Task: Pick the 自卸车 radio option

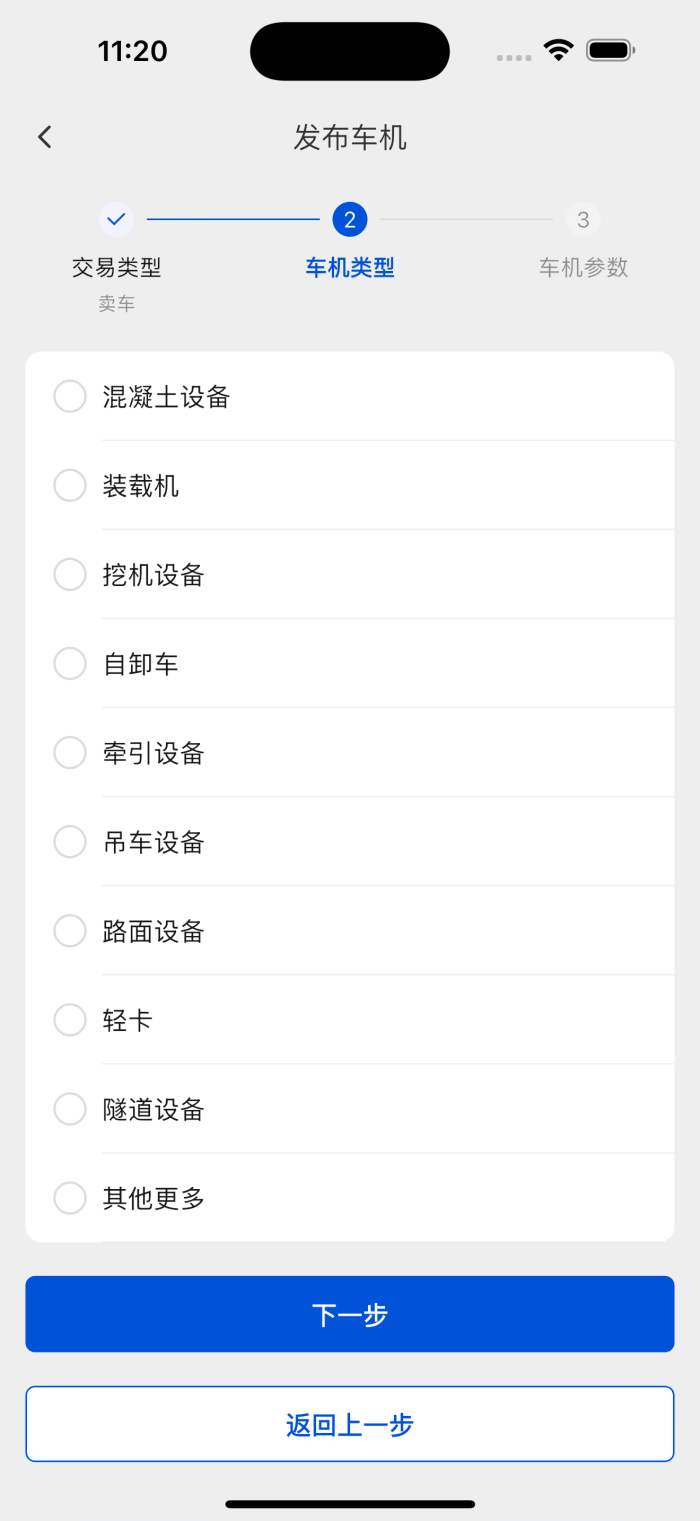Action: coord(70,663)
